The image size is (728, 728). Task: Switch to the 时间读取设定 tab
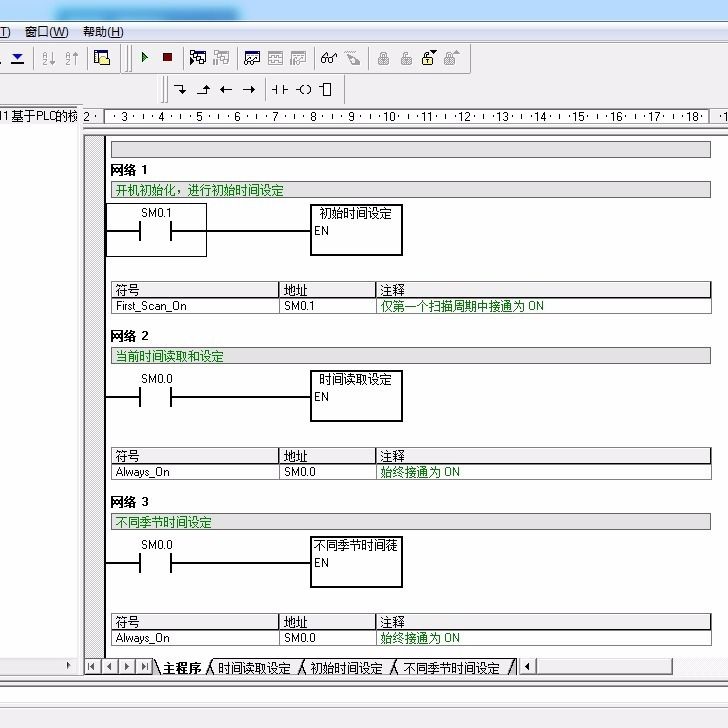[x=254, y=668]
